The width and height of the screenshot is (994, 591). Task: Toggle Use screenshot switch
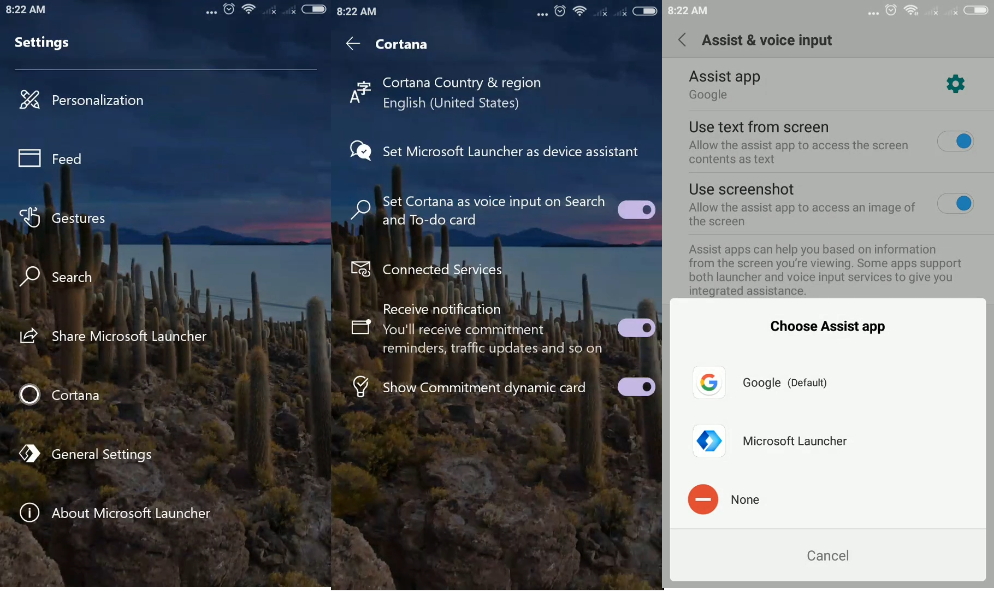pos(955,203)
